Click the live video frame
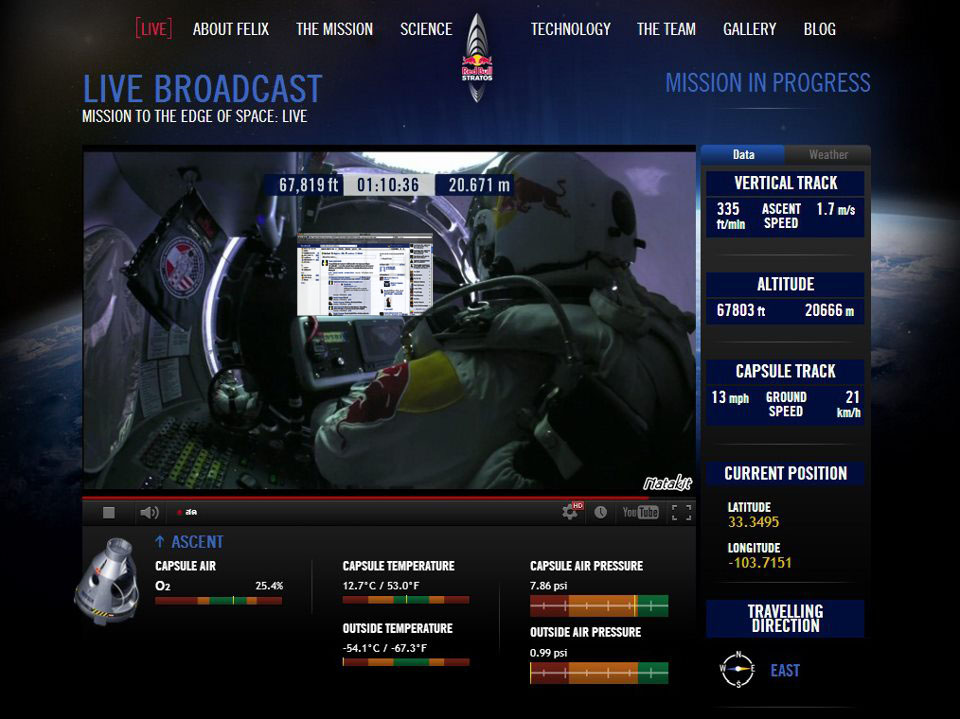Image resolution: width=960 pixels, height=719 pixels. point(389,320)
